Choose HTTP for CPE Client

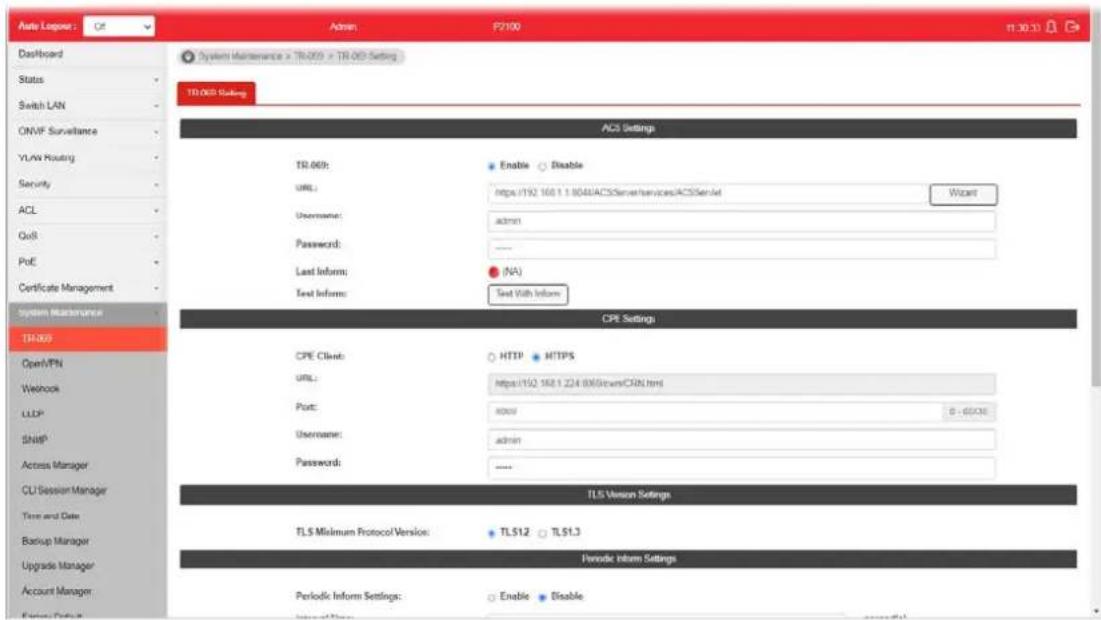click(492, 357)
